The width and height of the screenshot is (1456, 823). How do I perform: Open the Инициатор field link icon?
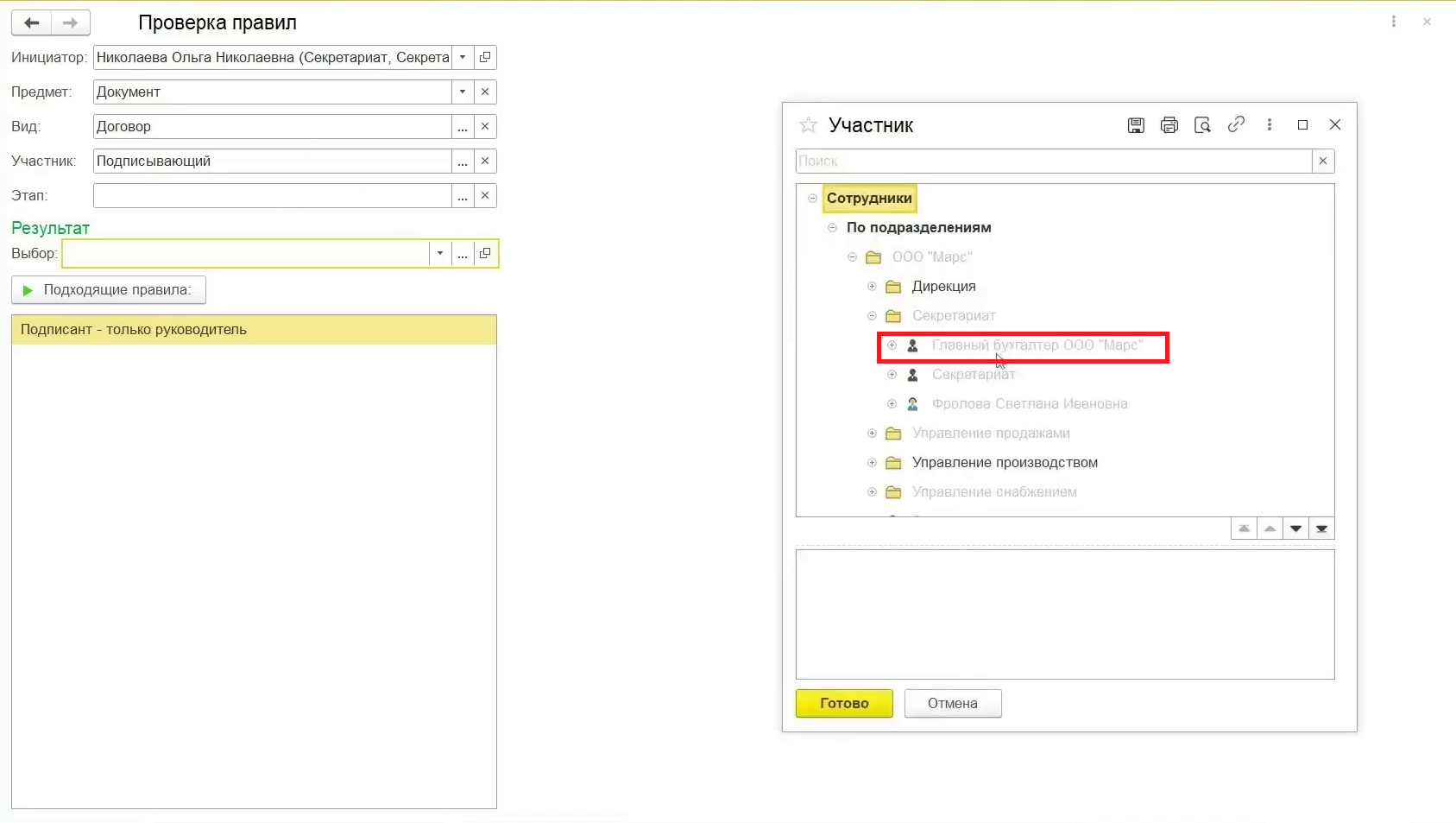(485, 58)
